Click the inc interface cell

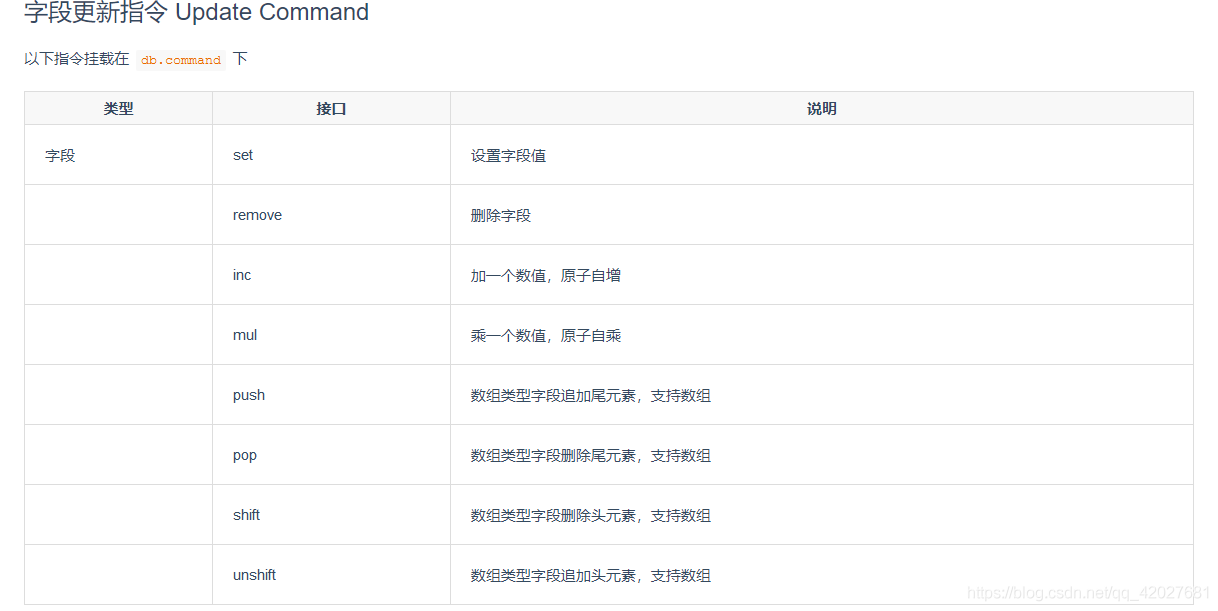tap(331, 275)
